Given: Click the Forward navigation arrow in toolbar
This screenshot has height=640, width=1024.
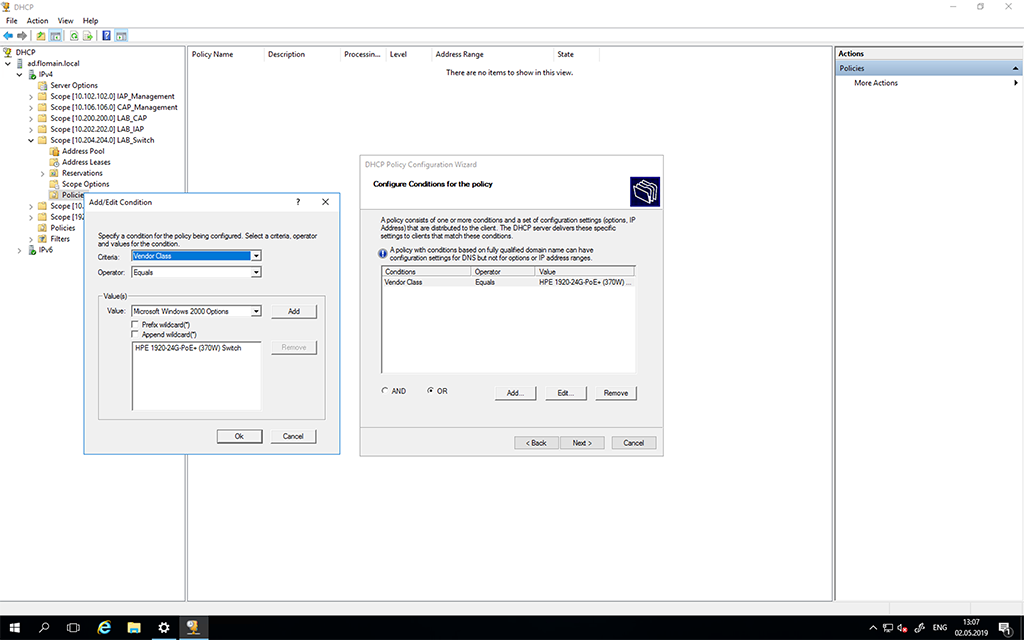Looking at the screenshot, I should pos(20,35).
